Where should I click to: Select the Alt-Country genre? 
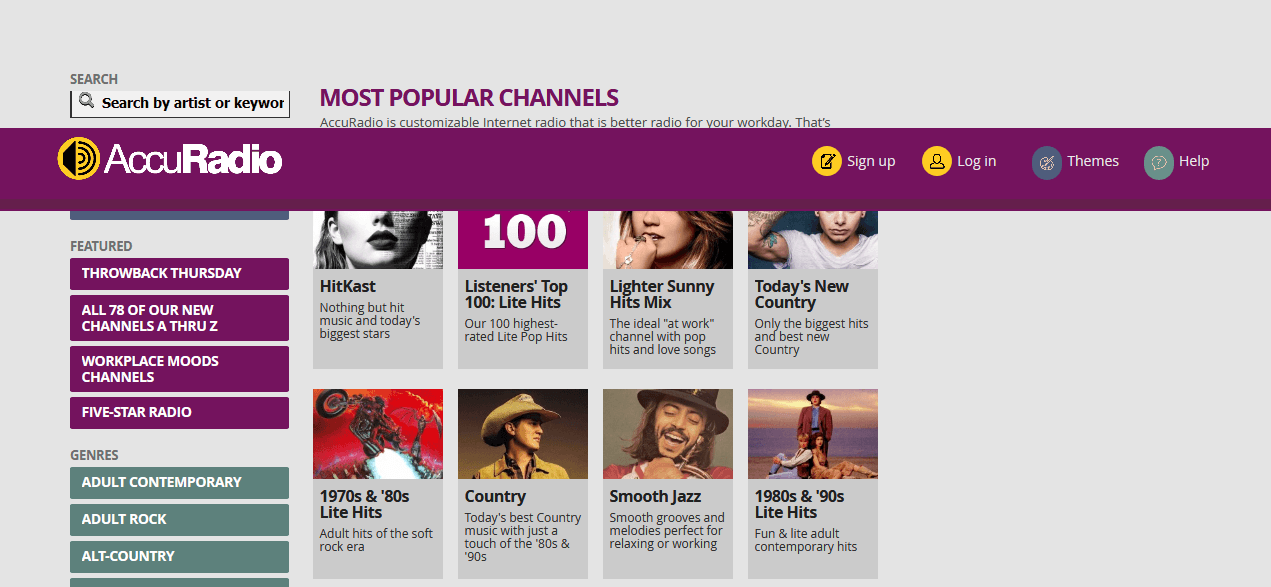click(x=179, y=556)
